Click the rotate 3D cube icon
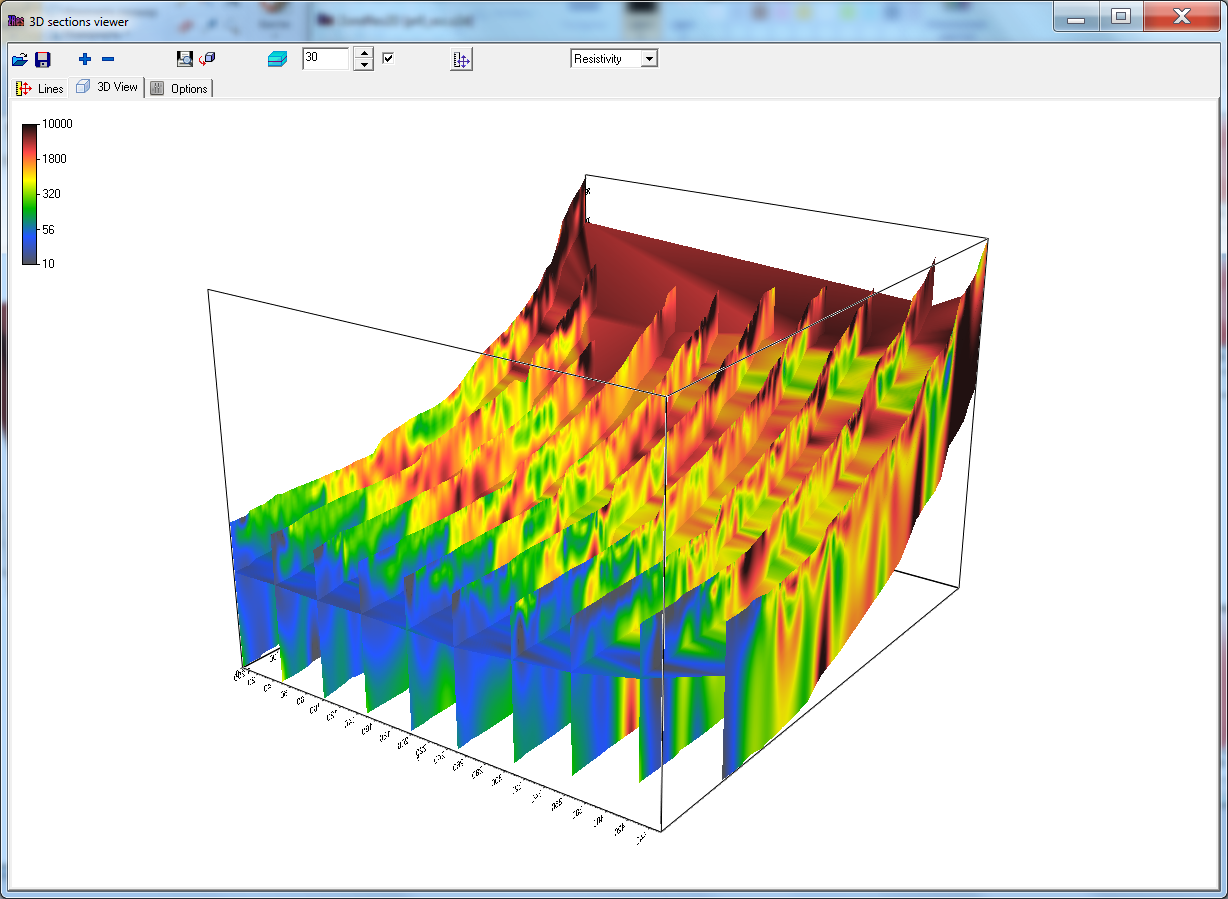1228x899 pixels. point(207,59)
